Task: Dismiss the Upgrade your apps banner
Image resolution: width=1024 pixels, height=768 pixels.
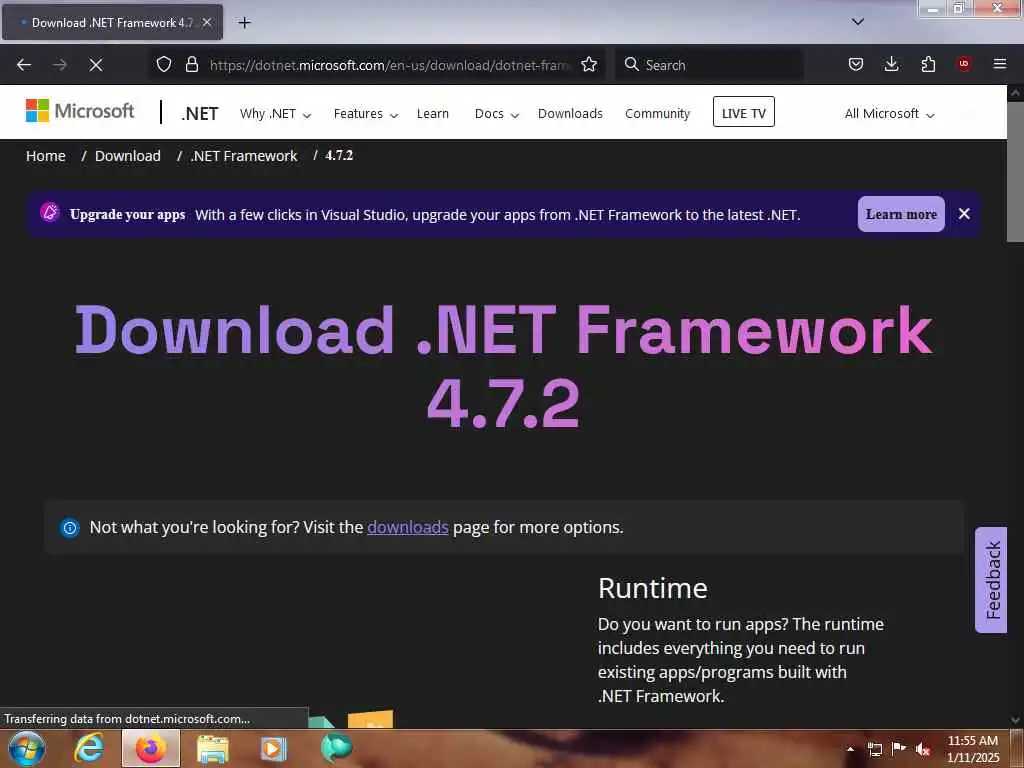Action: tap(964, 214)
